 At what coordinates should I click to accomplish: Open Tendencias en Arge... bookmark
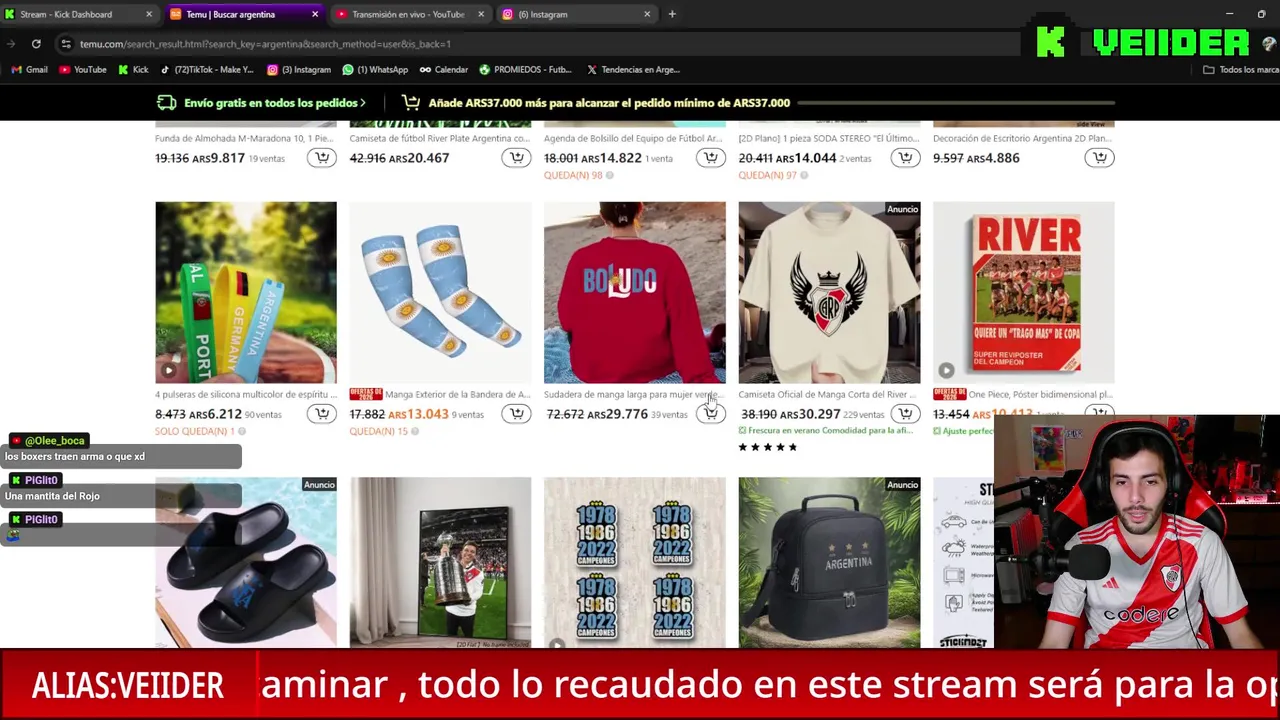[633, 70]
